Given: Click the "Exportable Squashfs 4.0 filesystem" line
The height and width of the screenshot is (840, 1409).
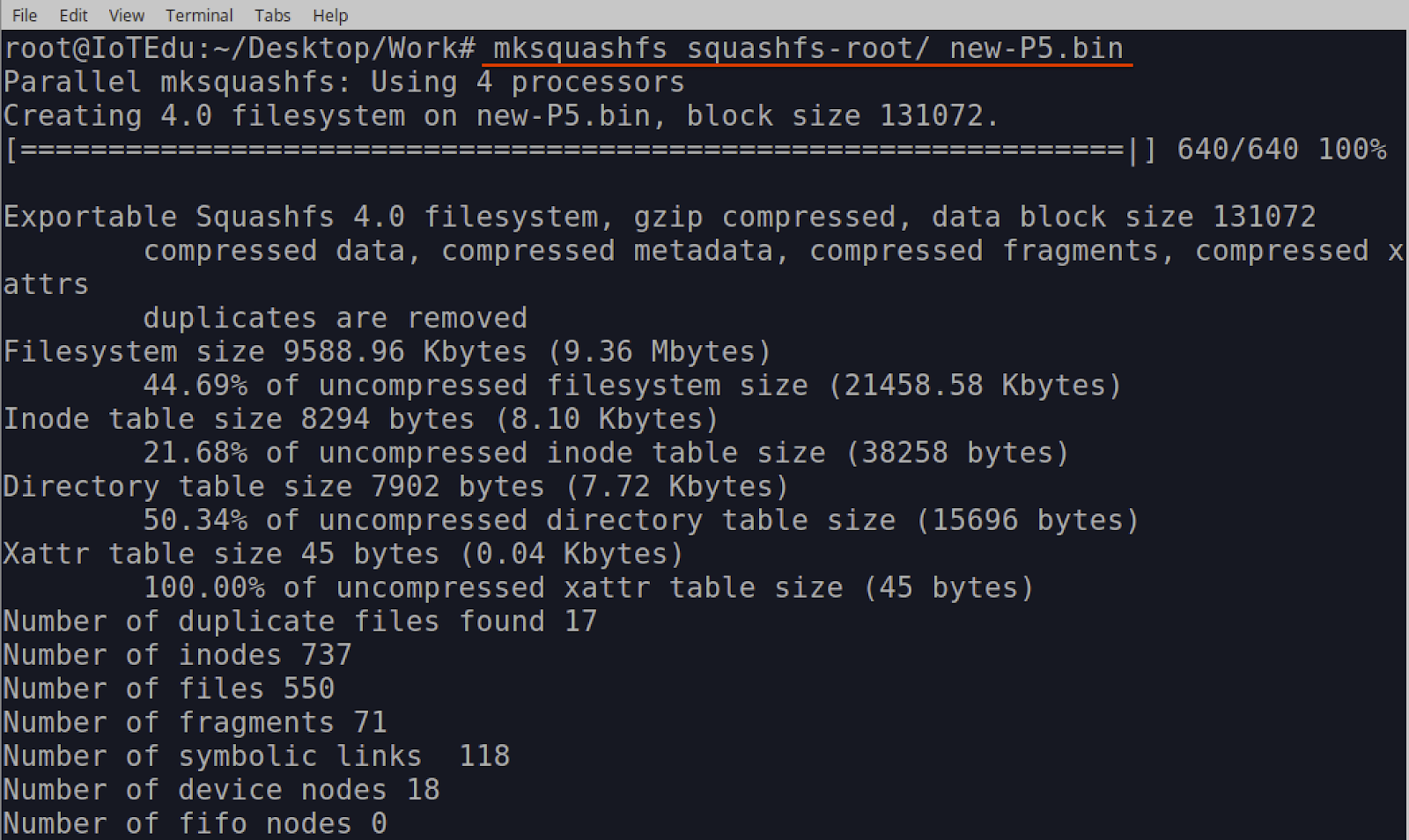Looking at the screenshot, I should coord(659,217).
